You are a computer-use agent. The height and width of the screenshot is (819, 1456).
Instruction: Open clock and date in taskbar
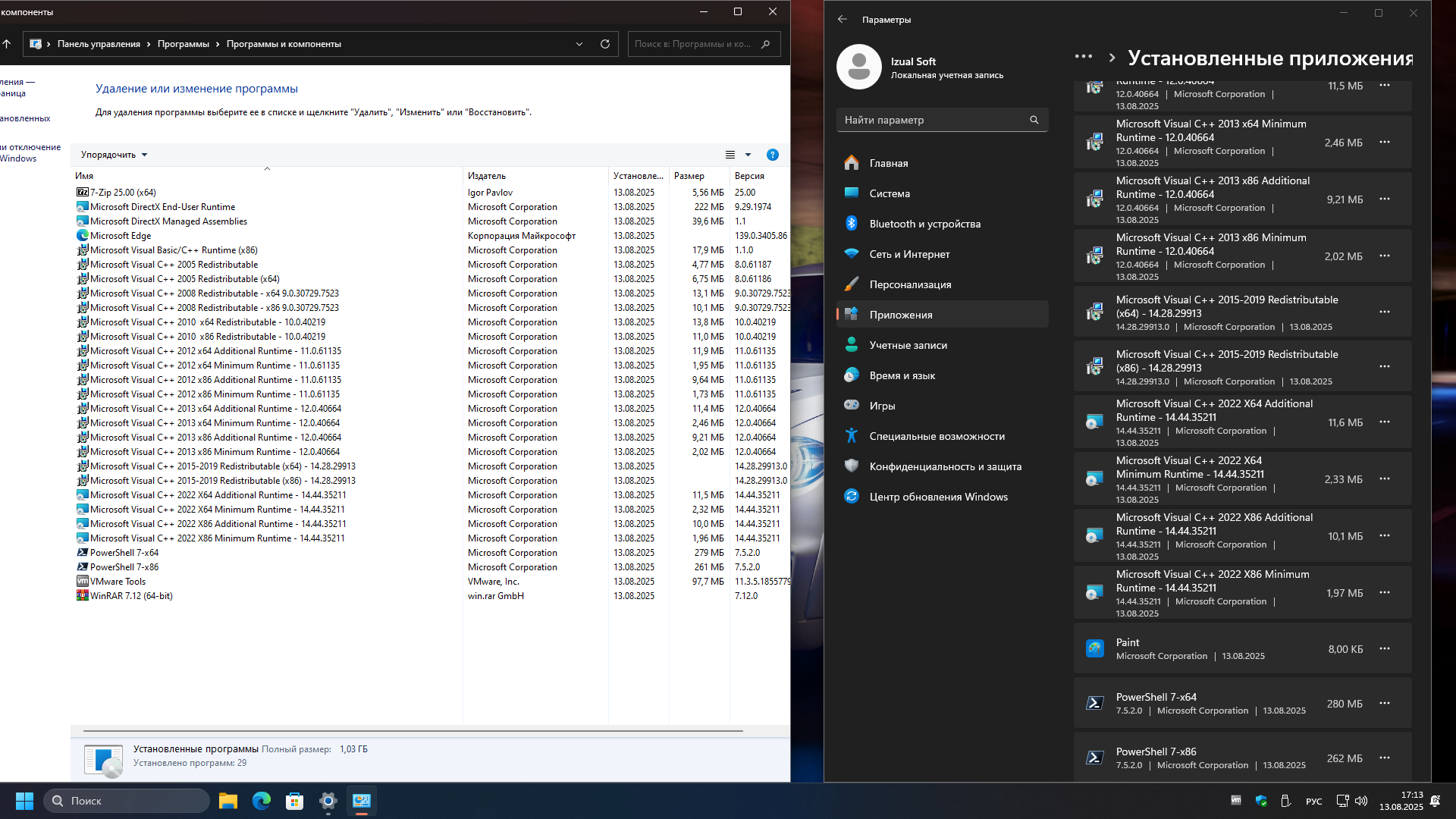[x=1401, y=801]
